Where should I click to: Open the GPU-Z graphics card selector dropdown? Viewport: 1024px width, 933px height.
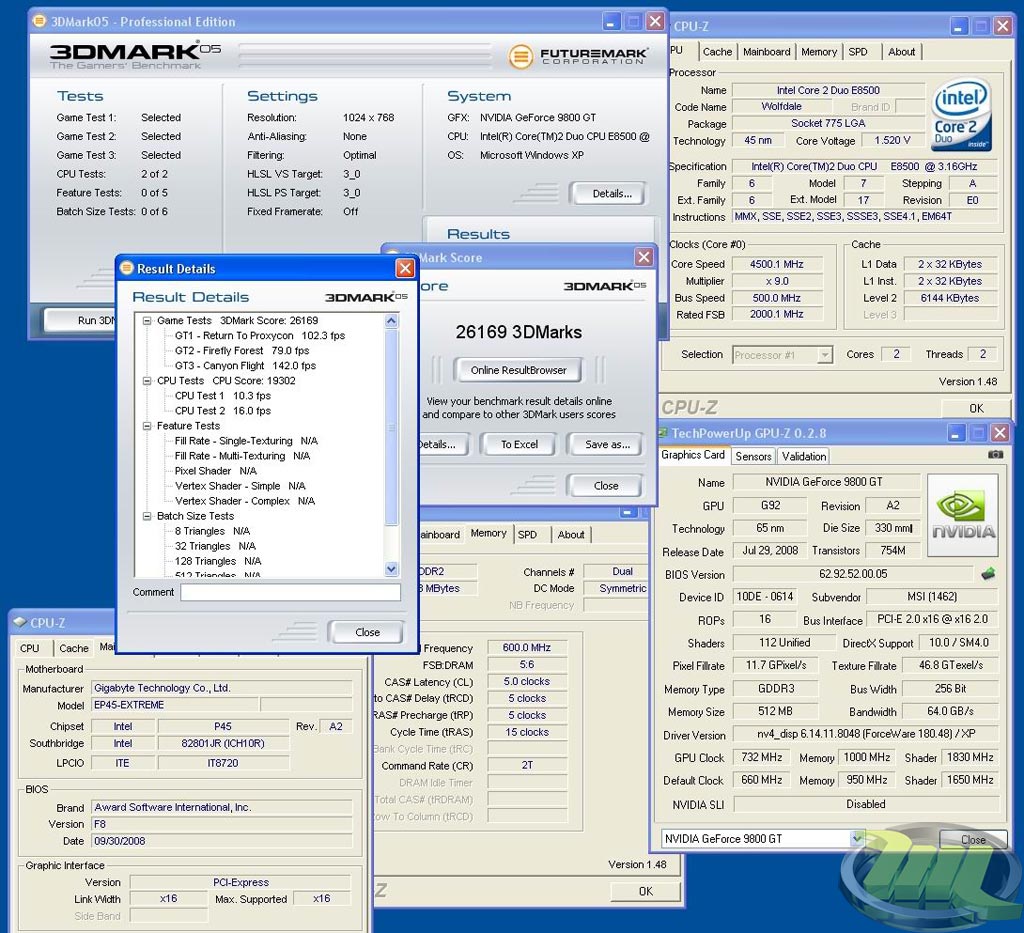856,838
